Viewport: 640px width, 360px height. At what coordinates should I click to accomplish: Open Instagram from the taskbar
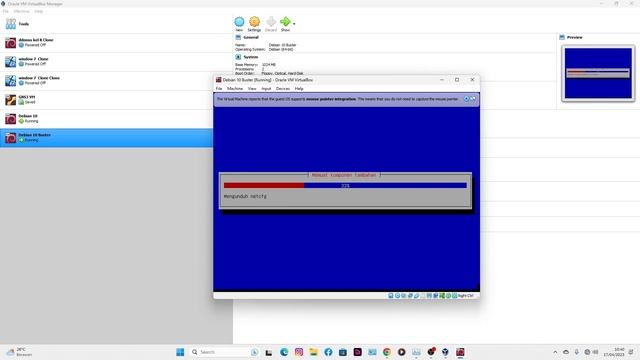pyautogui.click(x=299, y=352)
